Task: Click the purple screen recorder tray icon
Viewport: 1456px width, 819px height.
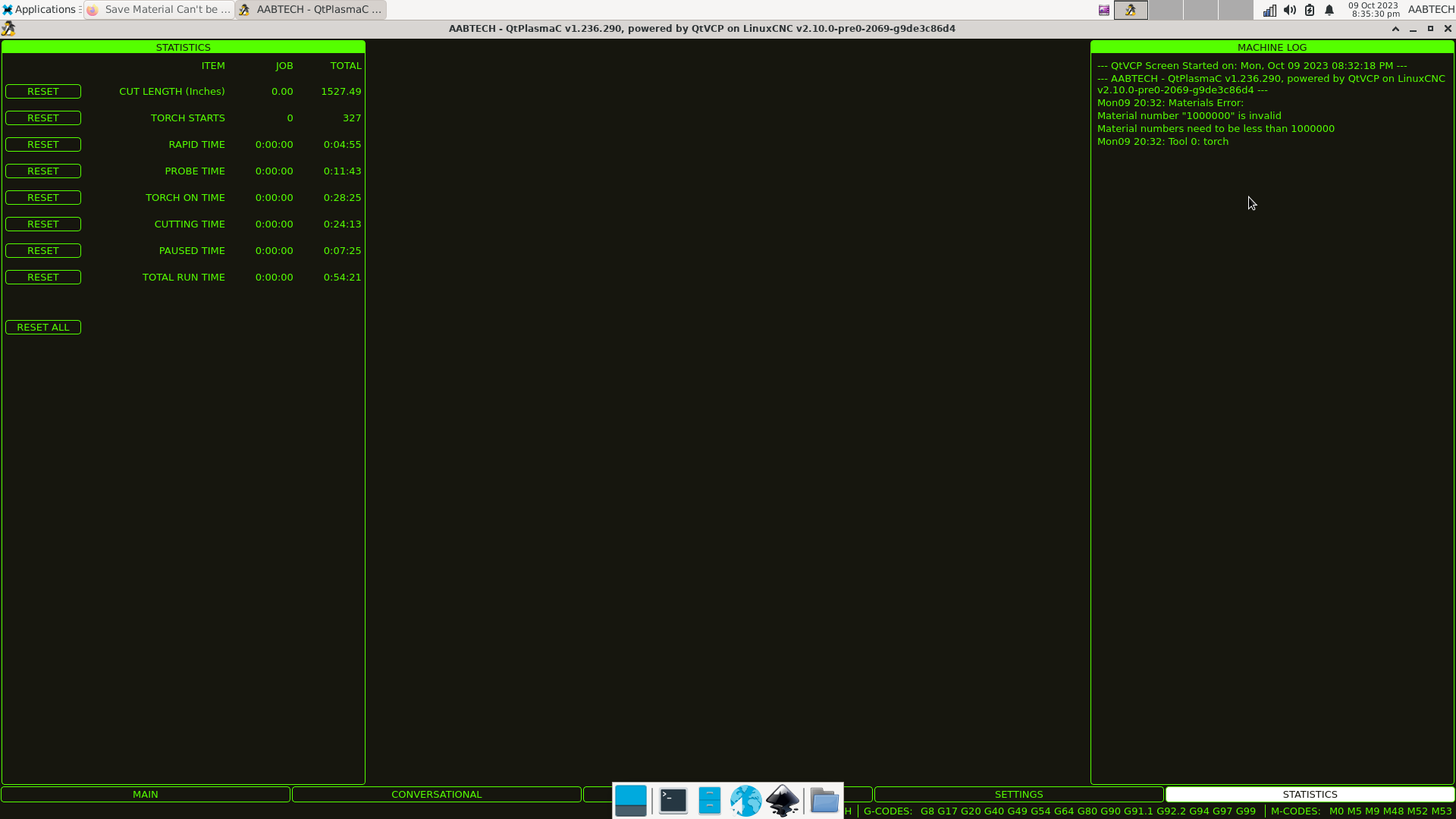Action: point(1104,10)
